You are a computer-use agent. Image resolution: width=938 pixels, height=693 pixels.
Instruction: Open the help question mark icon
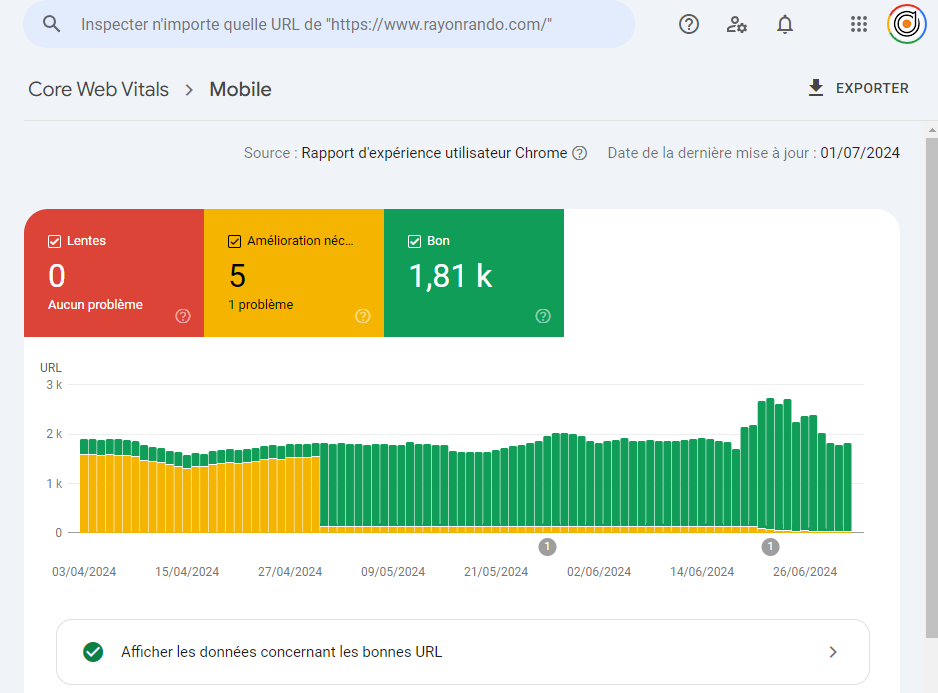click(689, 24)
